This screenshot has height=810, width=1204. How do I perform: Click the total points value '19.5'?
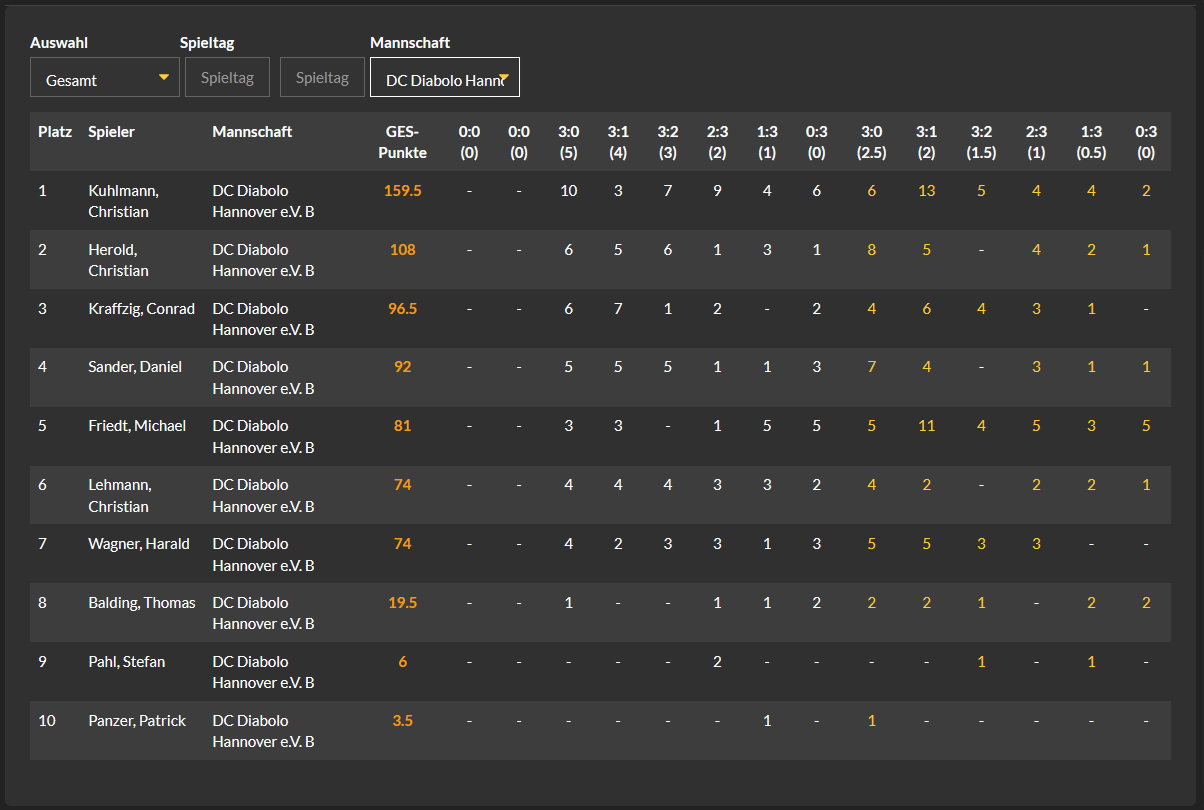403,603
